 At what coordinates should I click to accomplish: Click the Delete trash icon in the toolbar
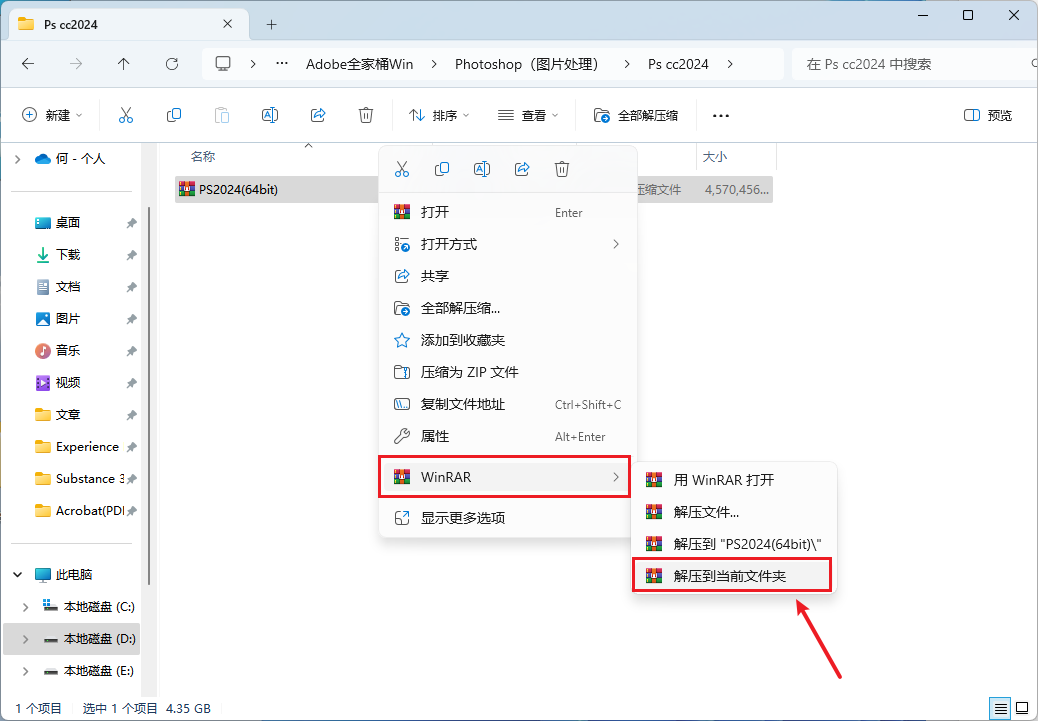tap(365, 115)
